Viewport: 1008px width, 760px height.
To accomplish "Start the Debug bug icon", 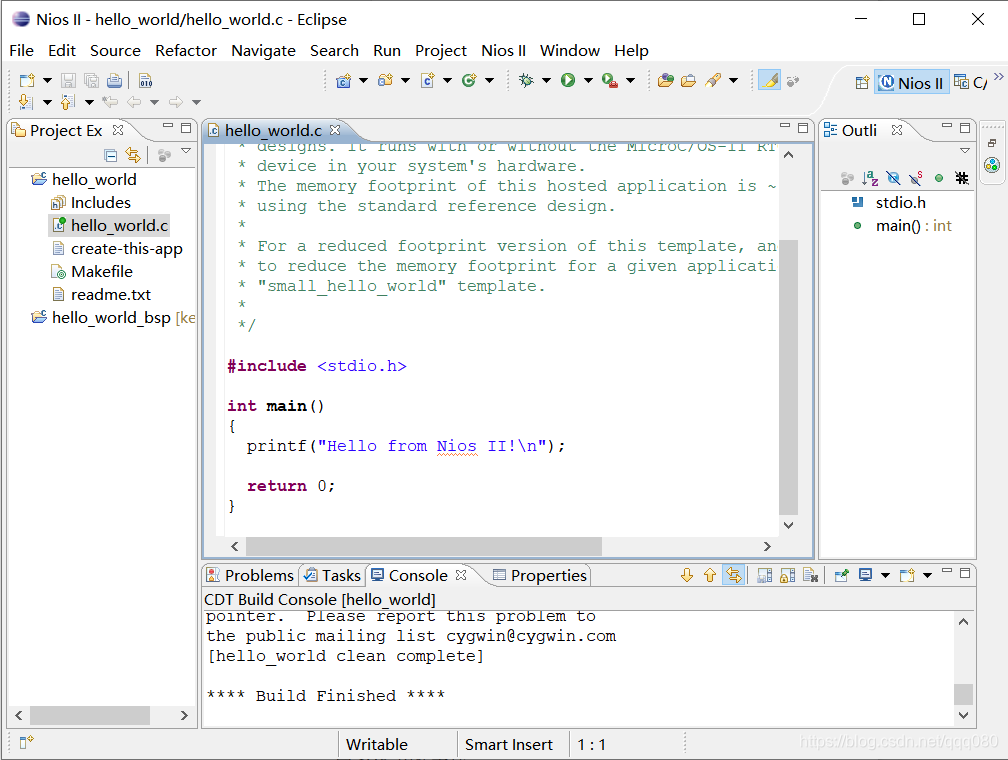I will pyautogui.click(x=526, y=80).
